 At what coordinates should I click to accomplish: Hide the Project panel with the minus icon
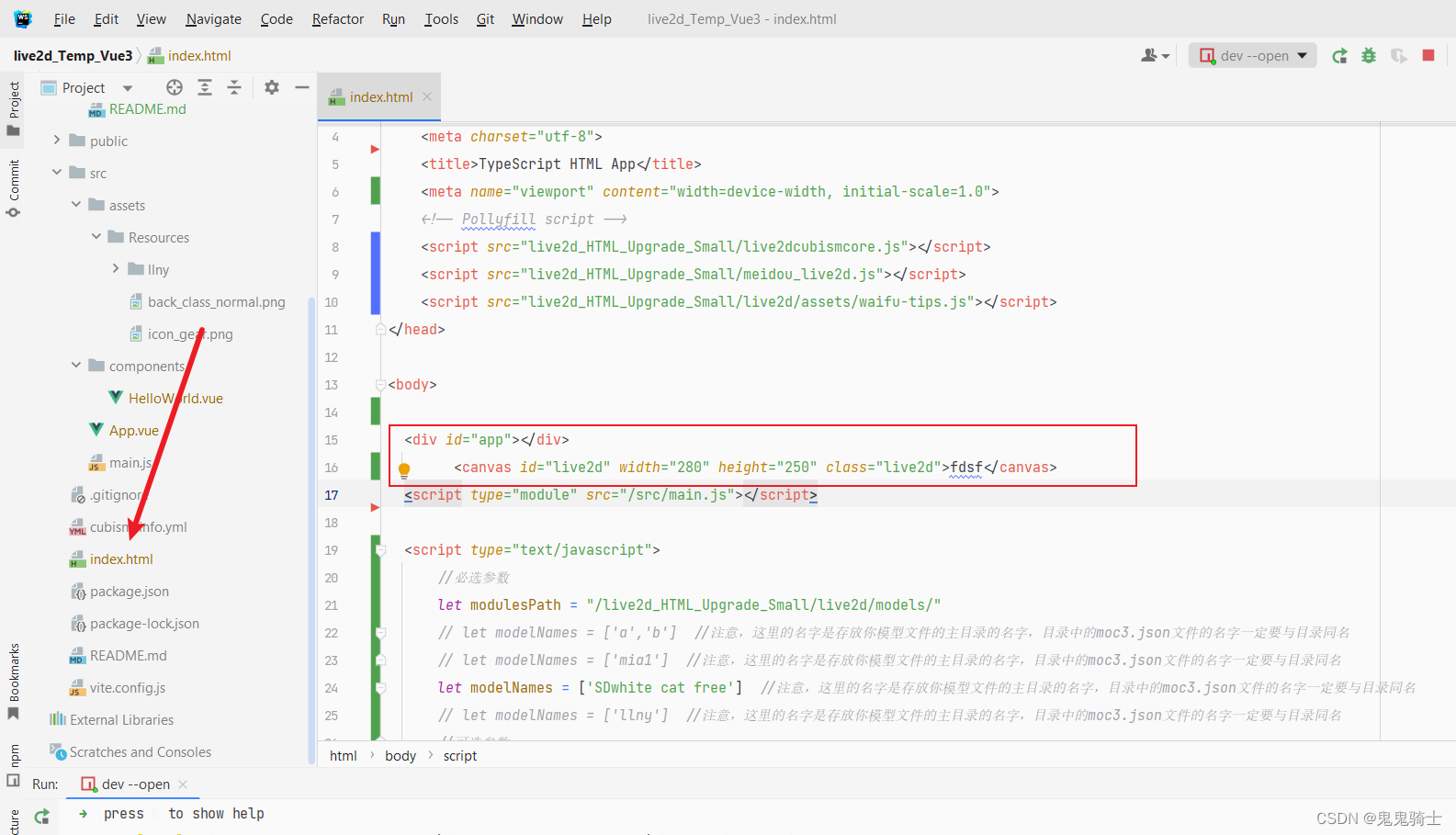coord(302,87)
